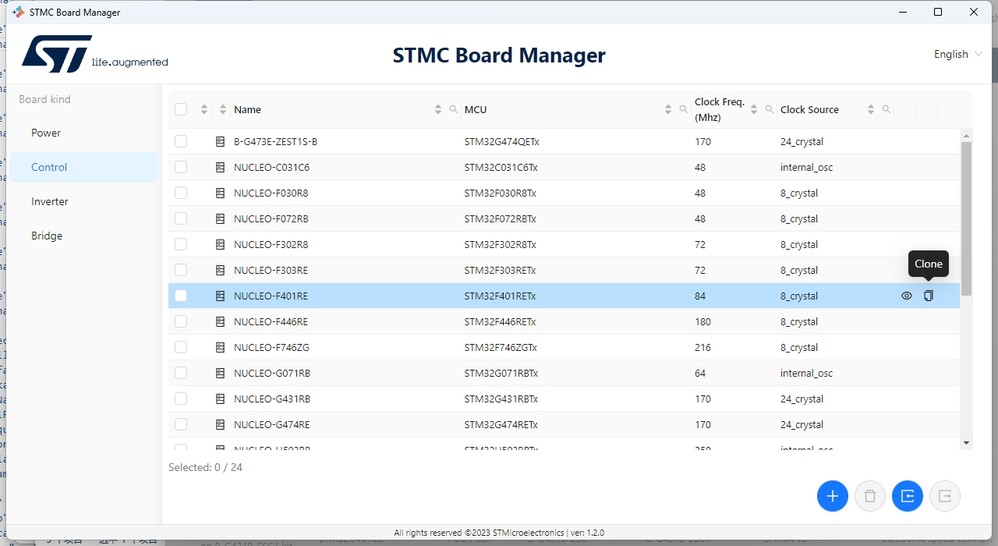The height and width of the screenshot is (546, 998).
Task: Select the Bridge board kind
Action: coord(83,236)
